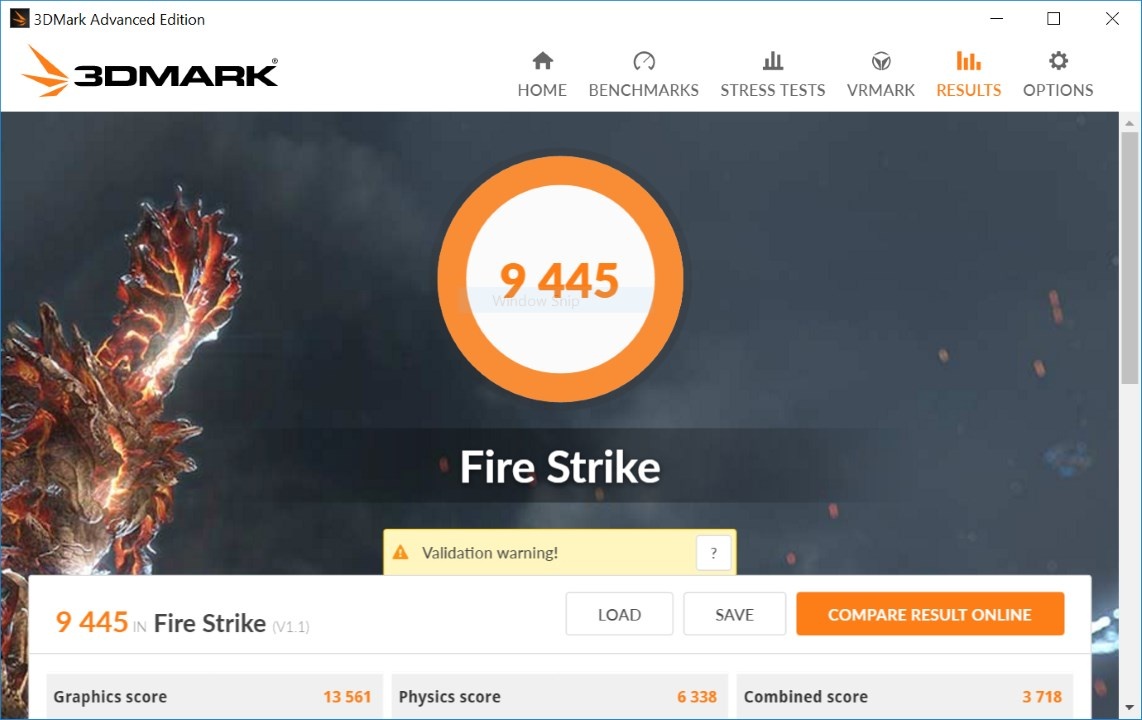Click the SAVE button
The image size is (1142, 720).
click(x=734, y=614)
